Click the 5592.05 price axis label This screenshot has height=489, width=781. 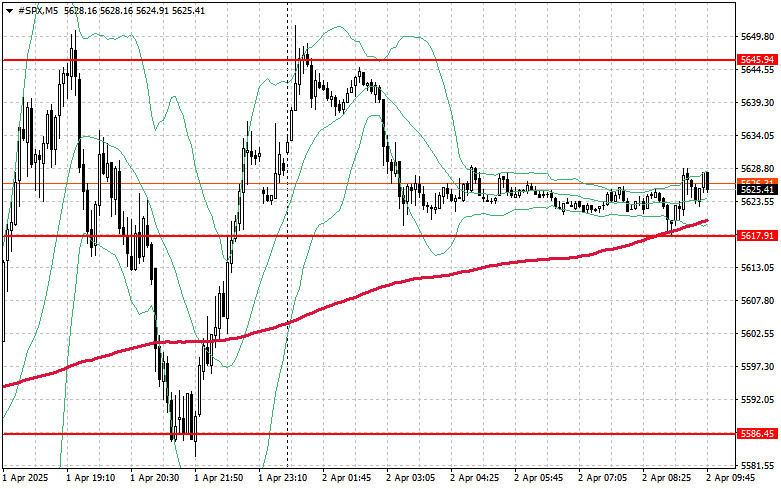pos(757,399)
